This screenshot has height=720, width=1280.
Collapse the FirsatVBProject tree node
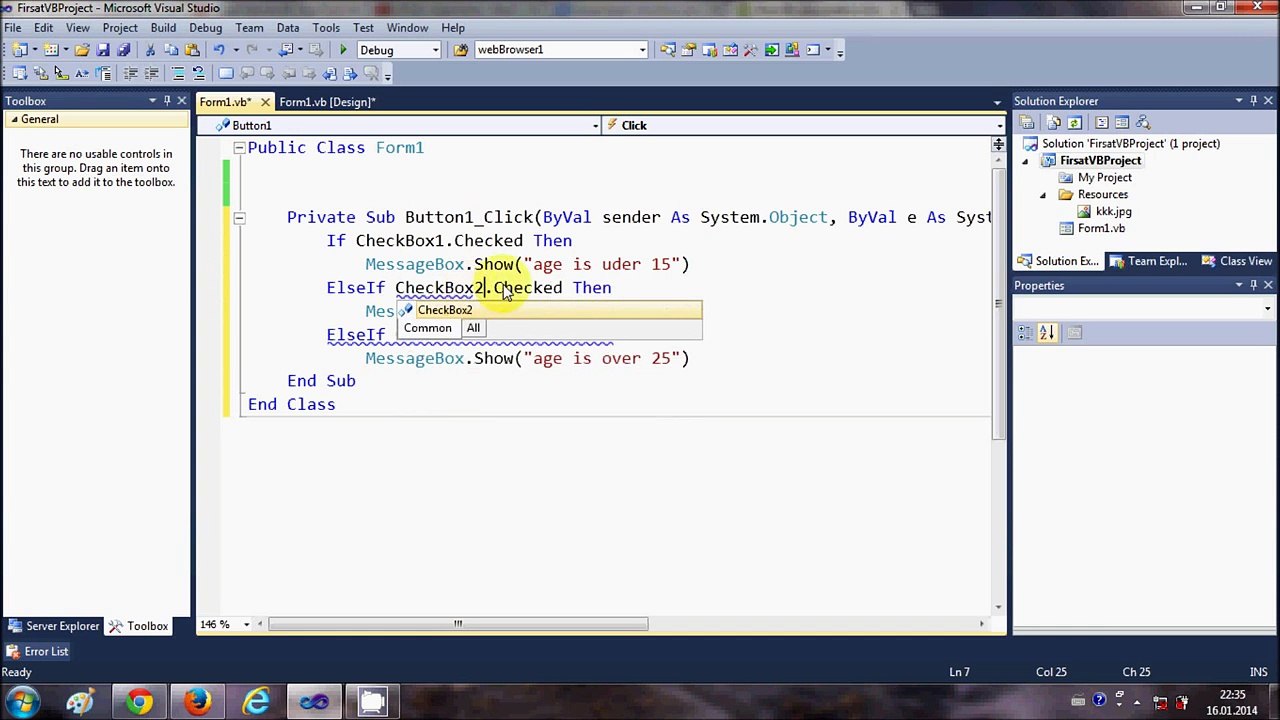[x=1025, y=161]
